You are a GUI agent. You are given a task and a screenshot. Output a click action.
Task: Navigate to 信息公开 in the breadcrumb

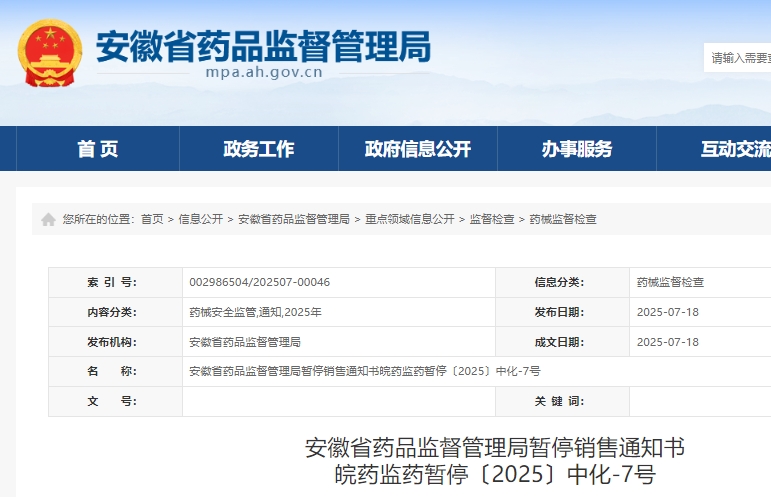click(201, 219)
